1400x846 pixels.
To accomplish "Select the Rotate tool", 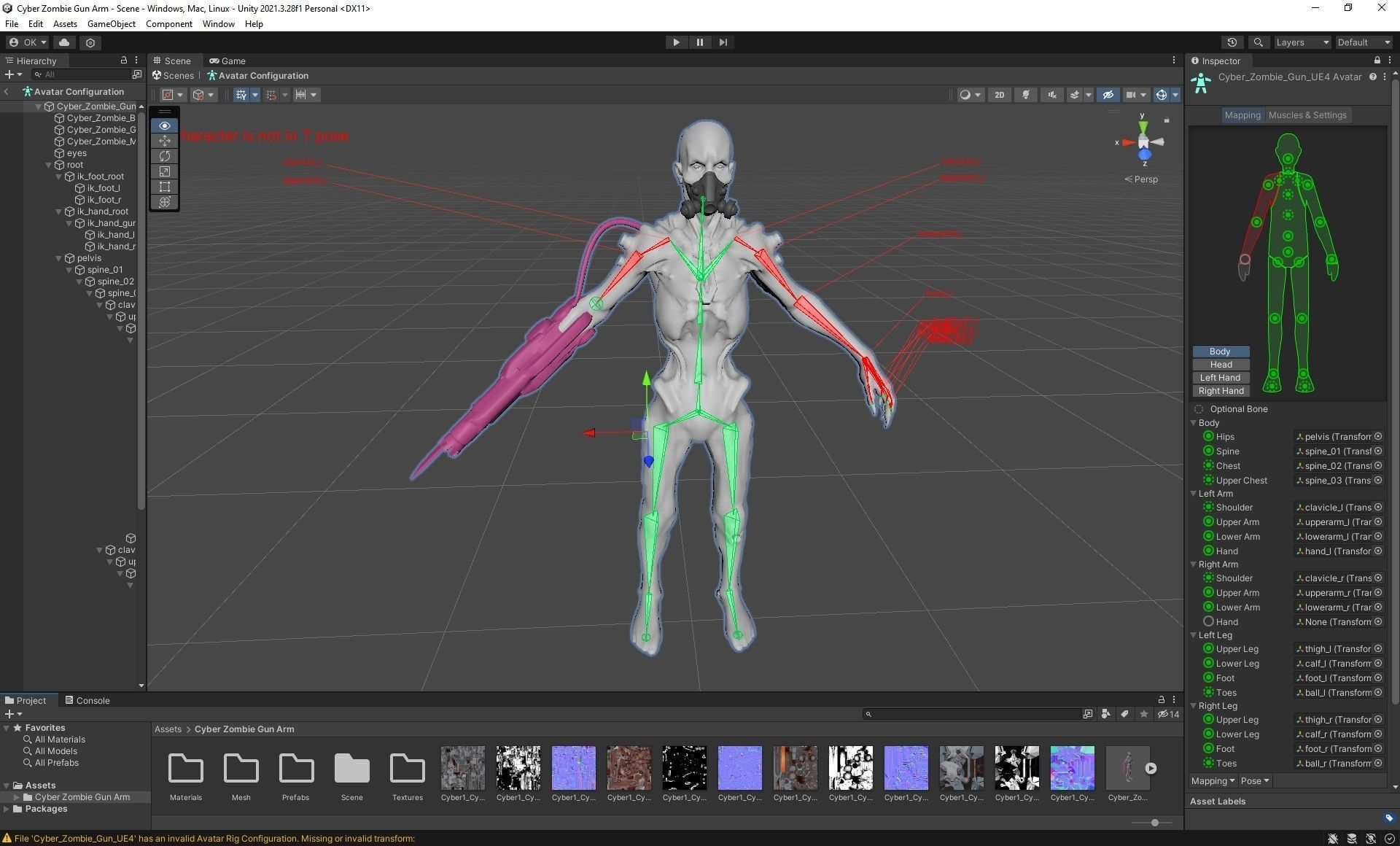I will coord(165,156).
